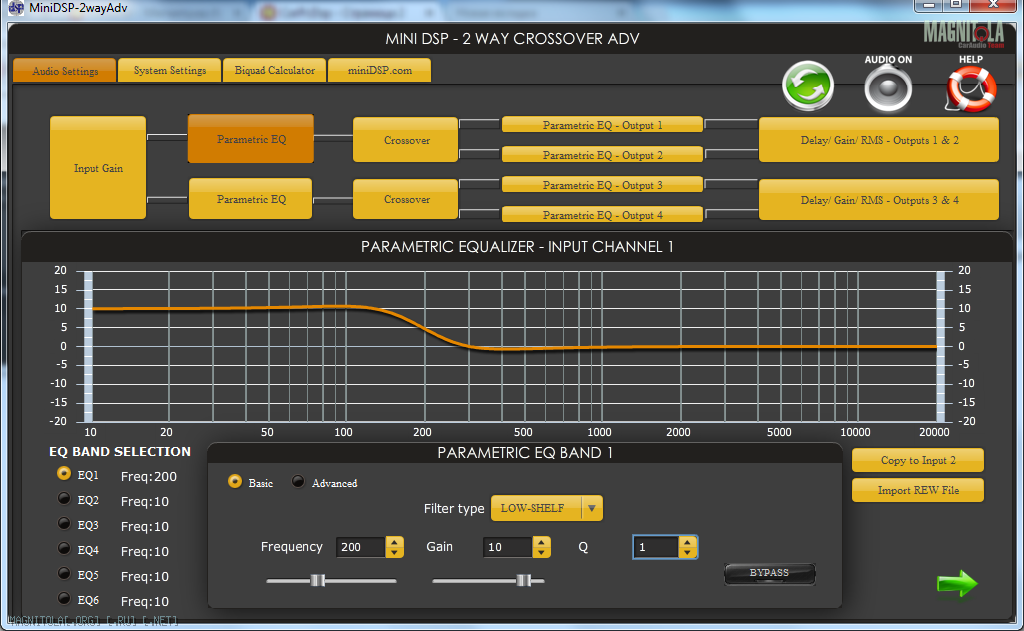Switch to the System Settings tab
1024x631 pixels.
tap(170, 70)
